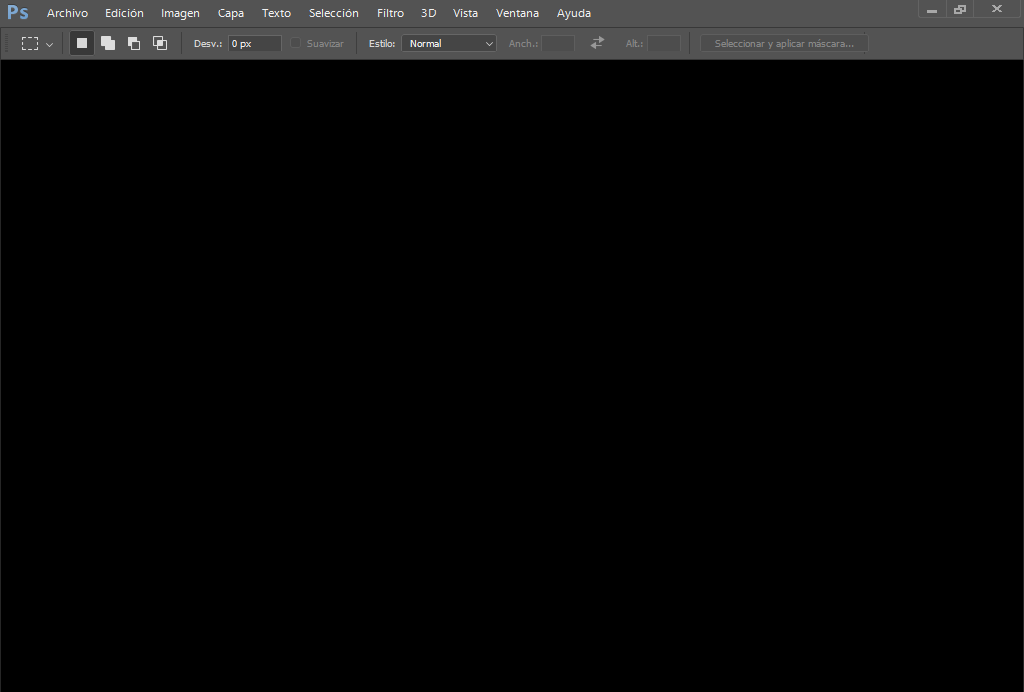Enable Intersect with selection mode
This screenshot has width=1024, height=692.
point(159,43)
